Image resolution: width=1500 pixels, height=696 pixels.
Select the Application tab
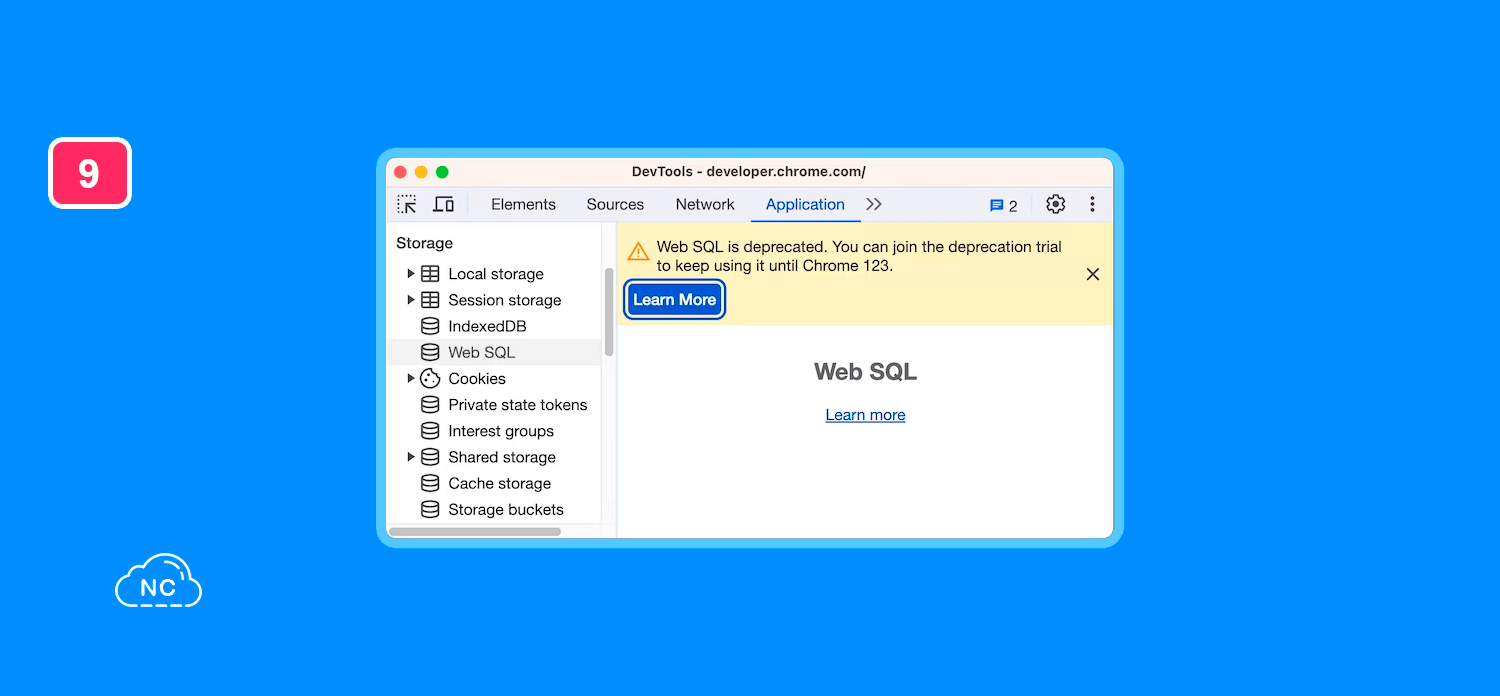click(x=805, y=204)
